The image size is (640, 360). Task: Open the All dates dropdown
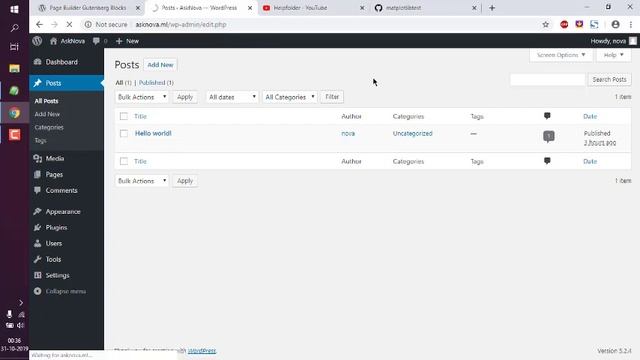coord(232,97)
